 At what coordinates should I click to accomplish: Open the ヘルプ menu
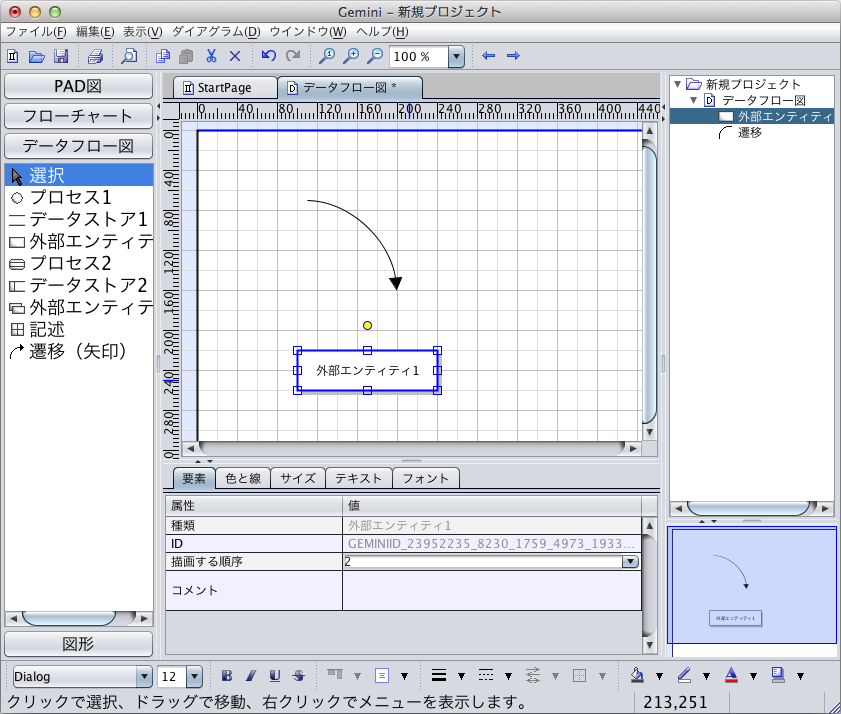coord(382,32)
